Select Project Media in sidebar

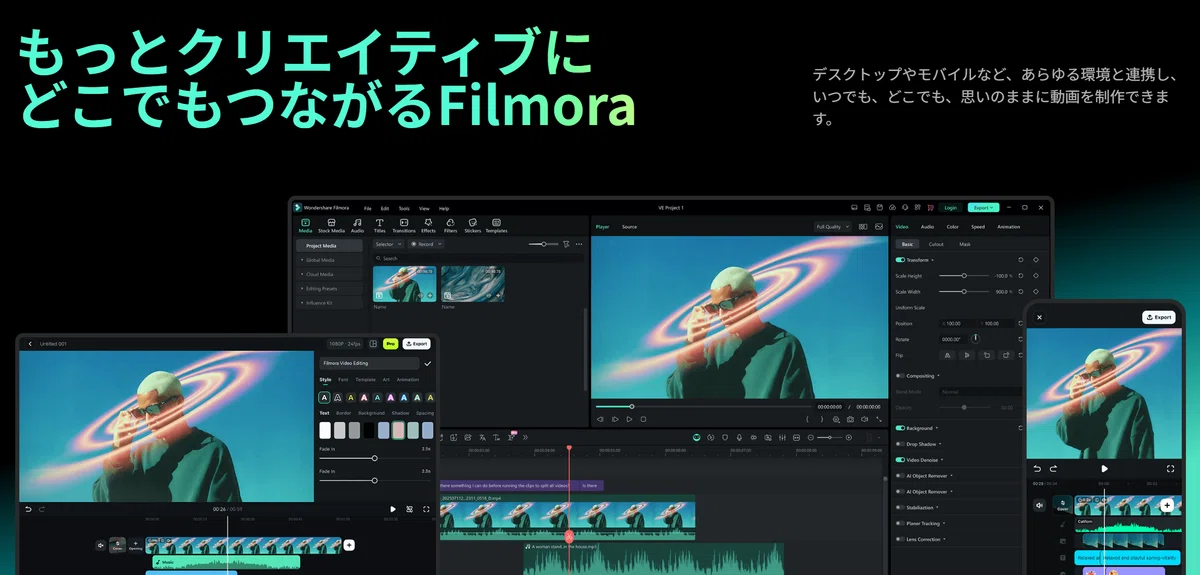point(328,245)
